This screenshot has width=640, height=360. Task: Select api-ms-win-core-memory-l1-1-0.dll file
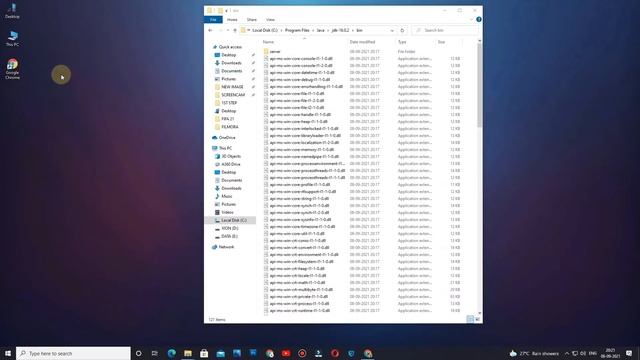302,149
